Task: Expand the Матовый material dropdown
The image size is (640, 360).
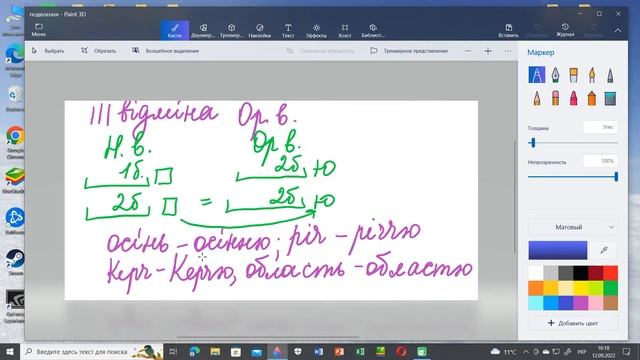Action: tap(573, 227)
